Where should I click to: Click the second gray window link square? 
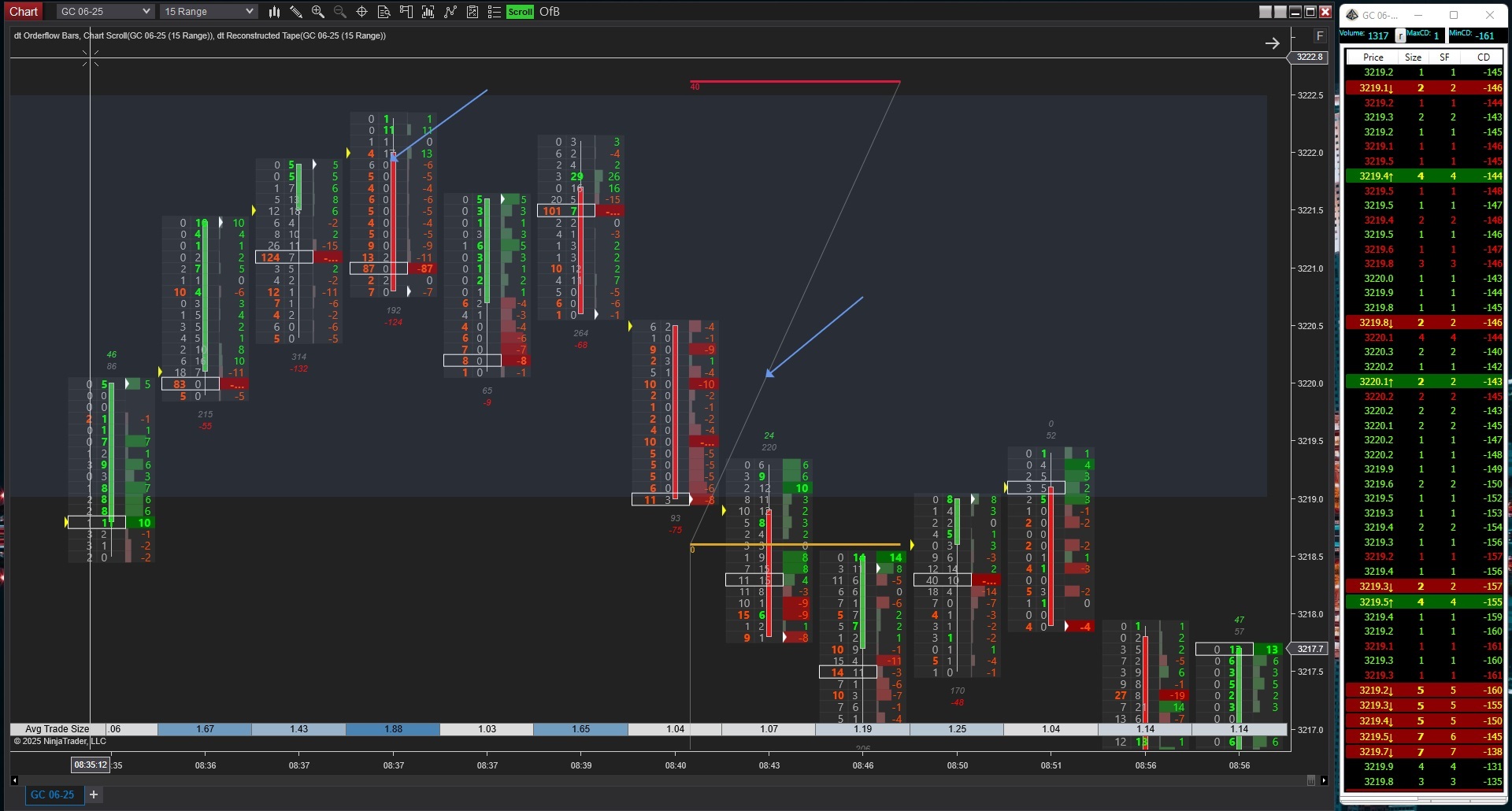[x=1280, y=12]
